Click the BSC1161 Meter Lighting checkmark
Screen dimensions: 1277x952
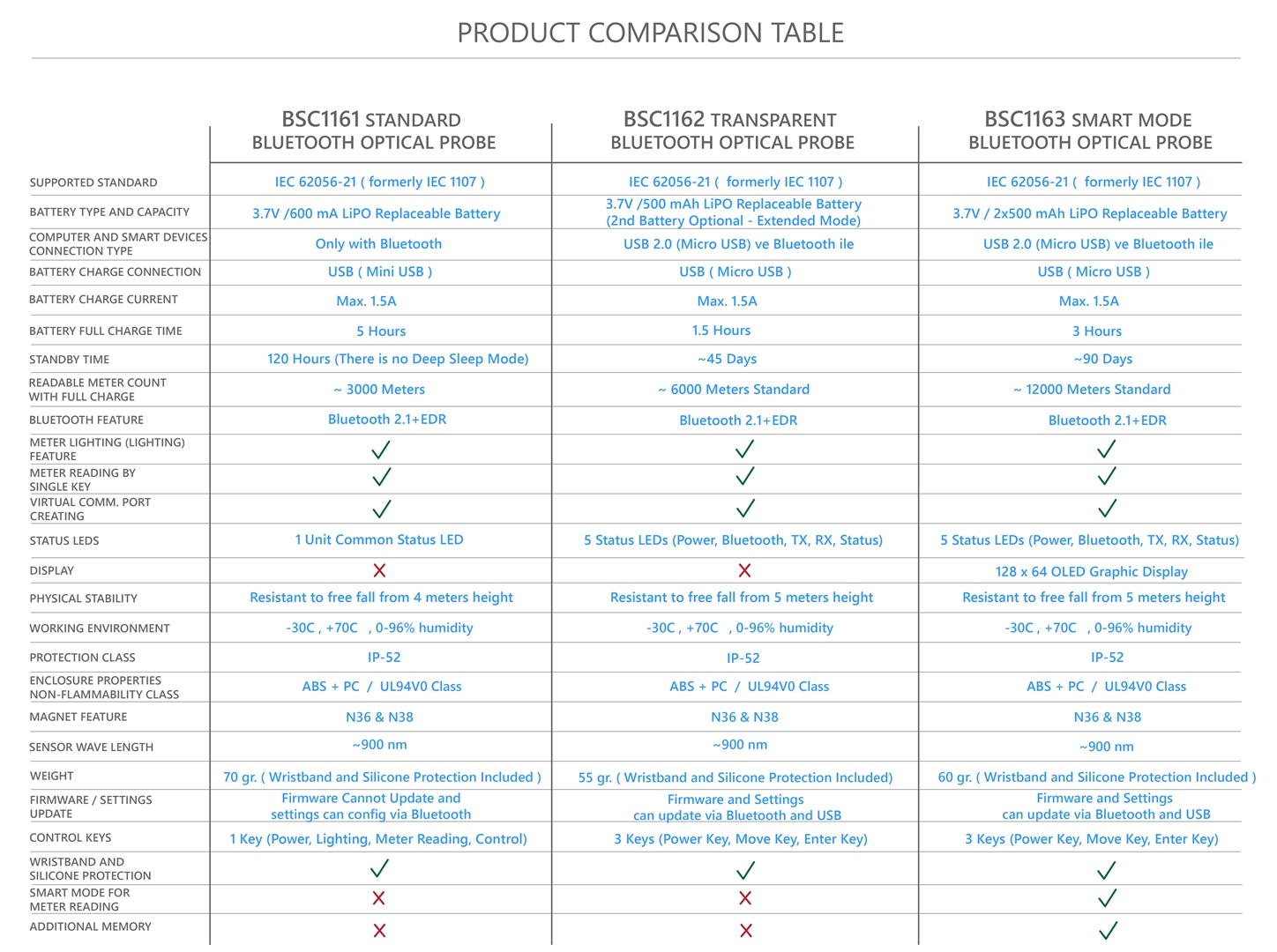(381, 450)
